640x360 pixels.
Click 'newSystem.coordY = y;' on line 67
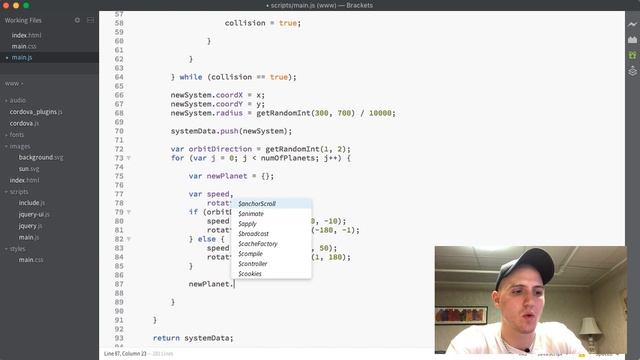coord(218,104)
